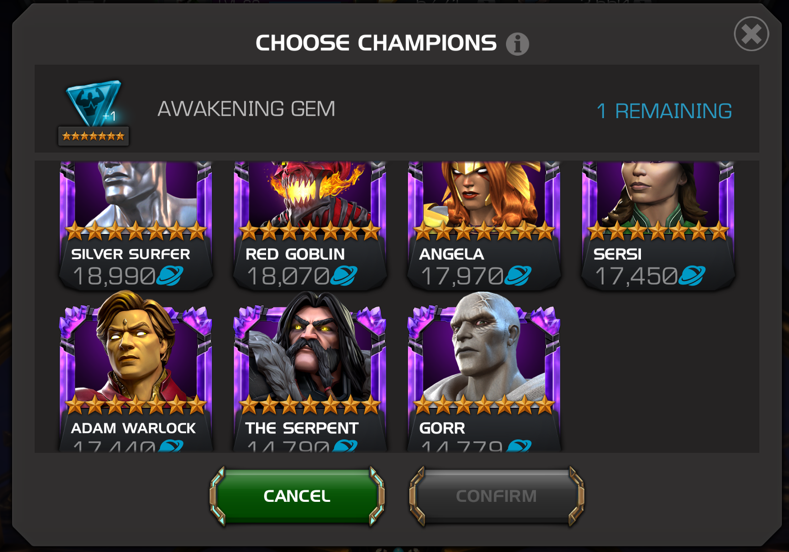Click Angela's cosmic class icon
This screenshot has height=552, width=789.
click(518, 276)
